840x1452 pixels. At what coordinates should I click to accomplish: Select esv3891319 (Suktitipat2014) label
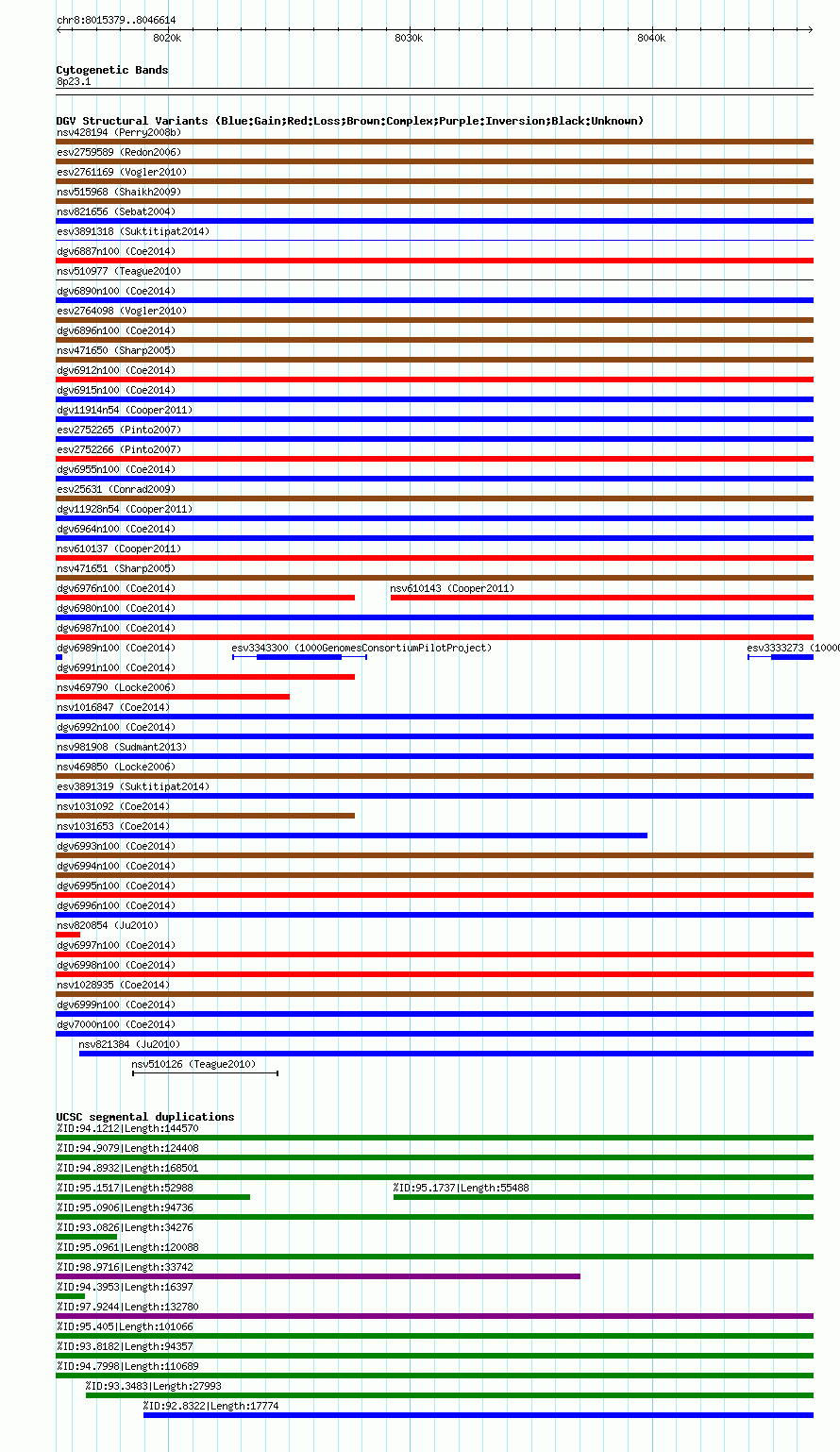tap(133, 786)
